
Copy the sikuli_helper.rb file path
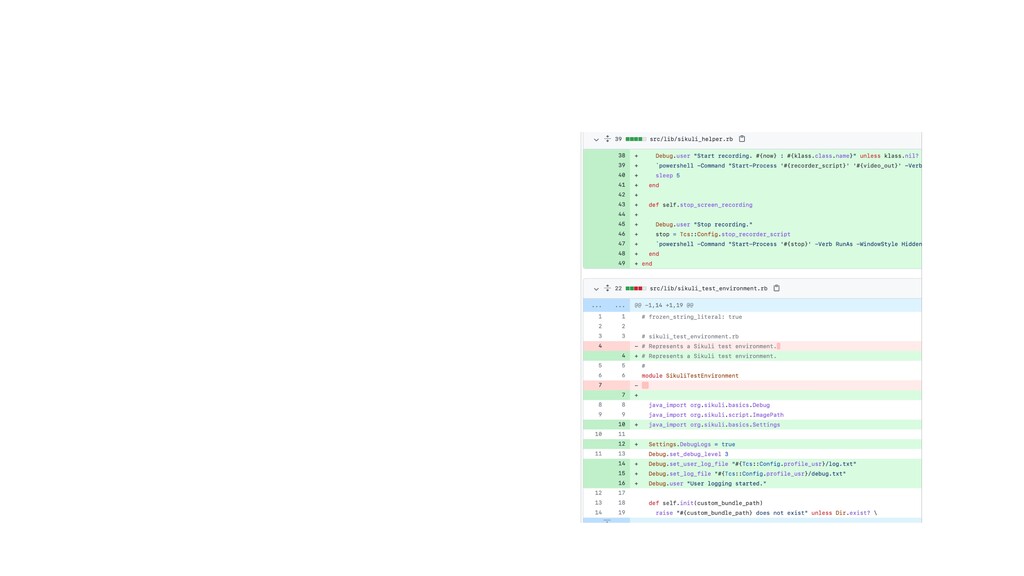(x=742, y=139)
